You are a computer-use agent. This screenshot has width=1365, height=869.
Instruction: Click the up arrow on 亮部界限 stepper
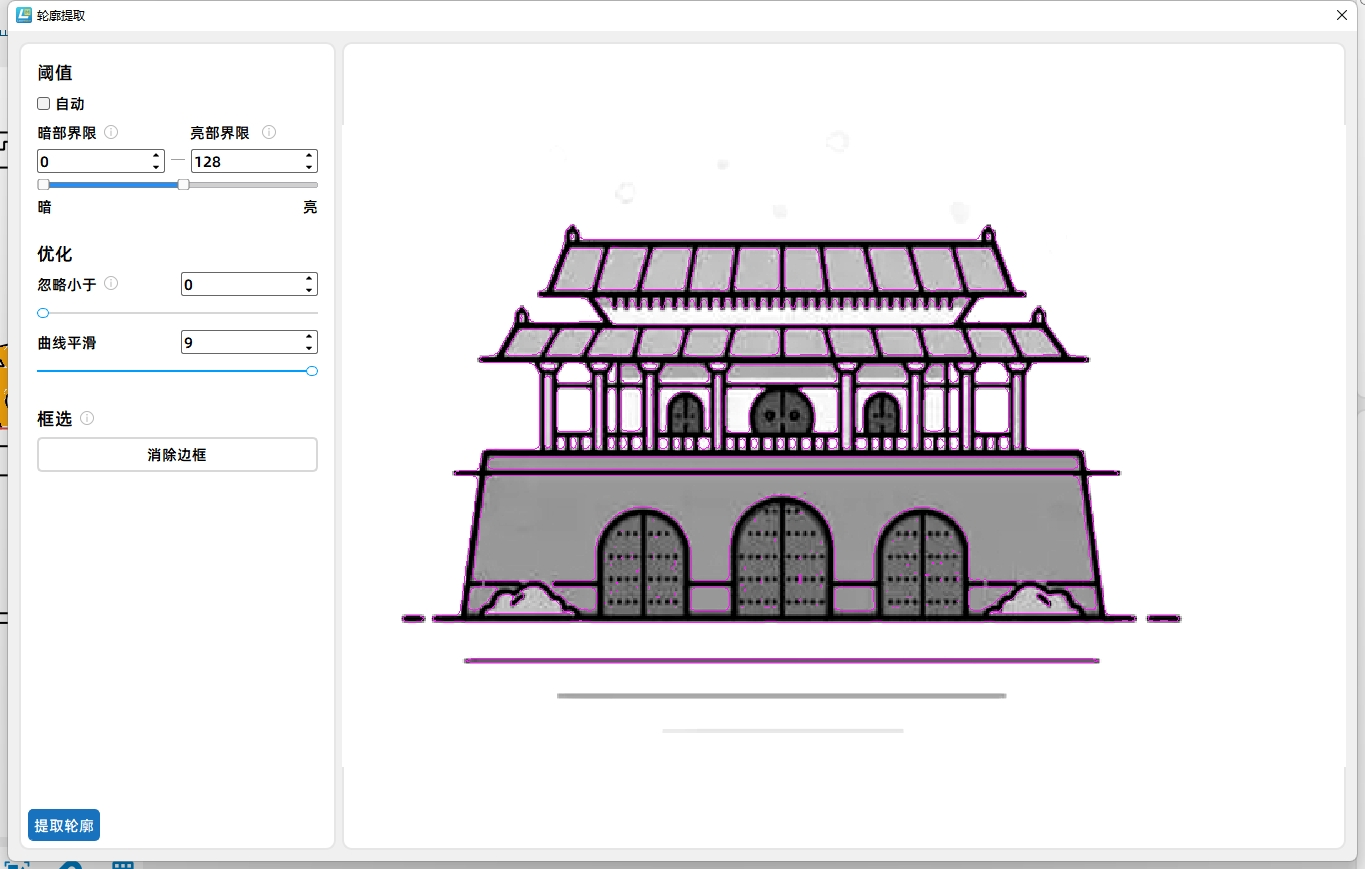(308, 155)
